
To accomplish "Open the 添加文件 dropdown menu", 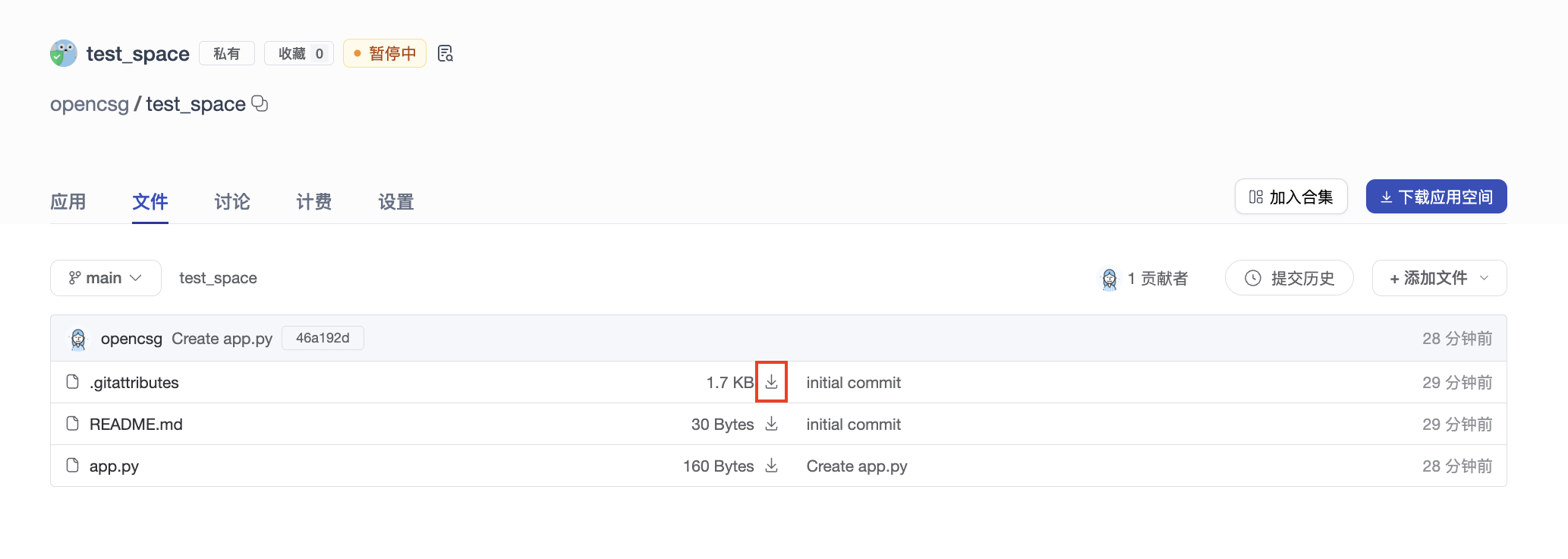I will 1438,278.
